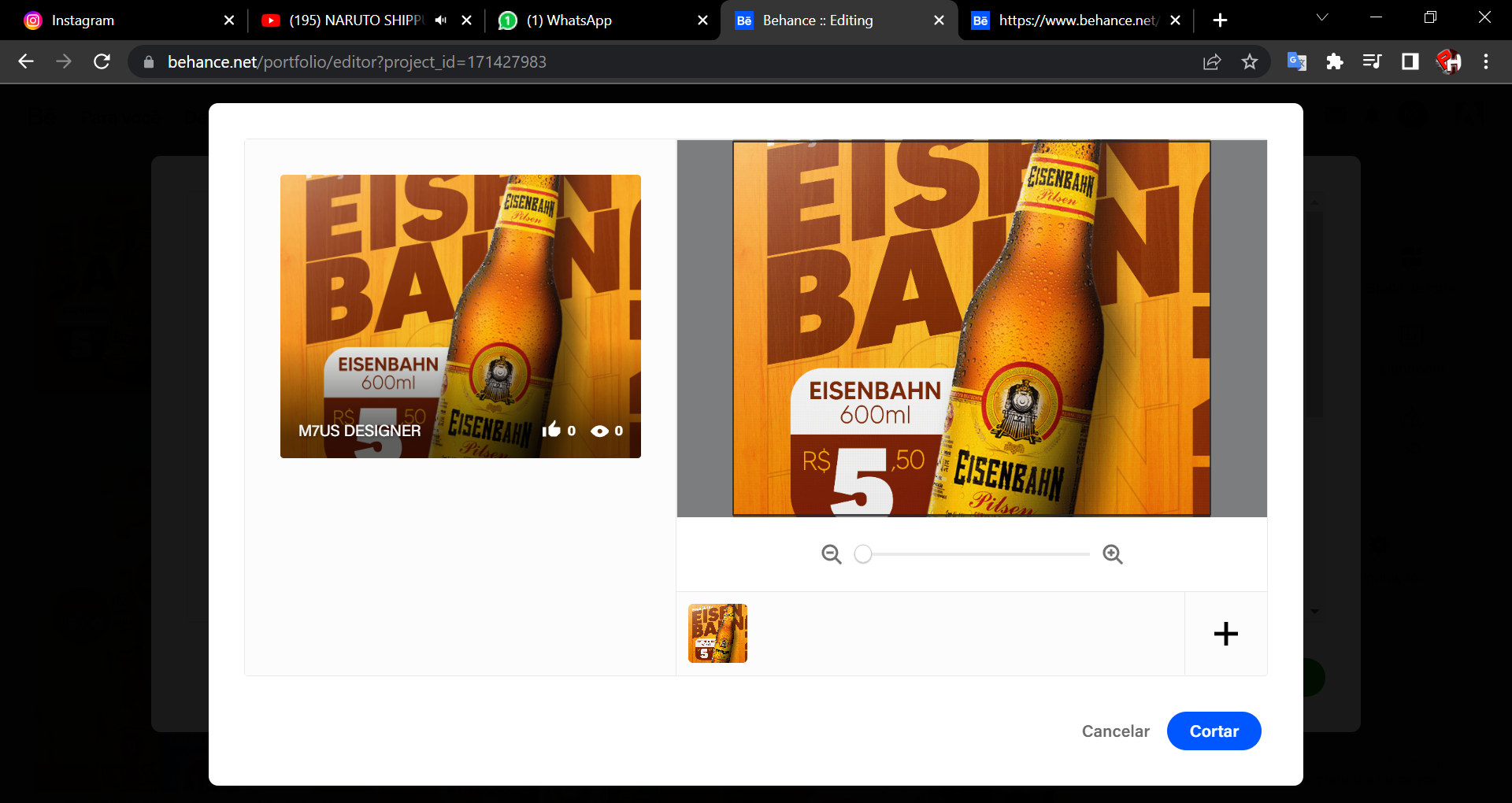Viewport: 1512px width, 803px height.
Task: Minimize the browser window
Action: click(x=1377, y=17)
